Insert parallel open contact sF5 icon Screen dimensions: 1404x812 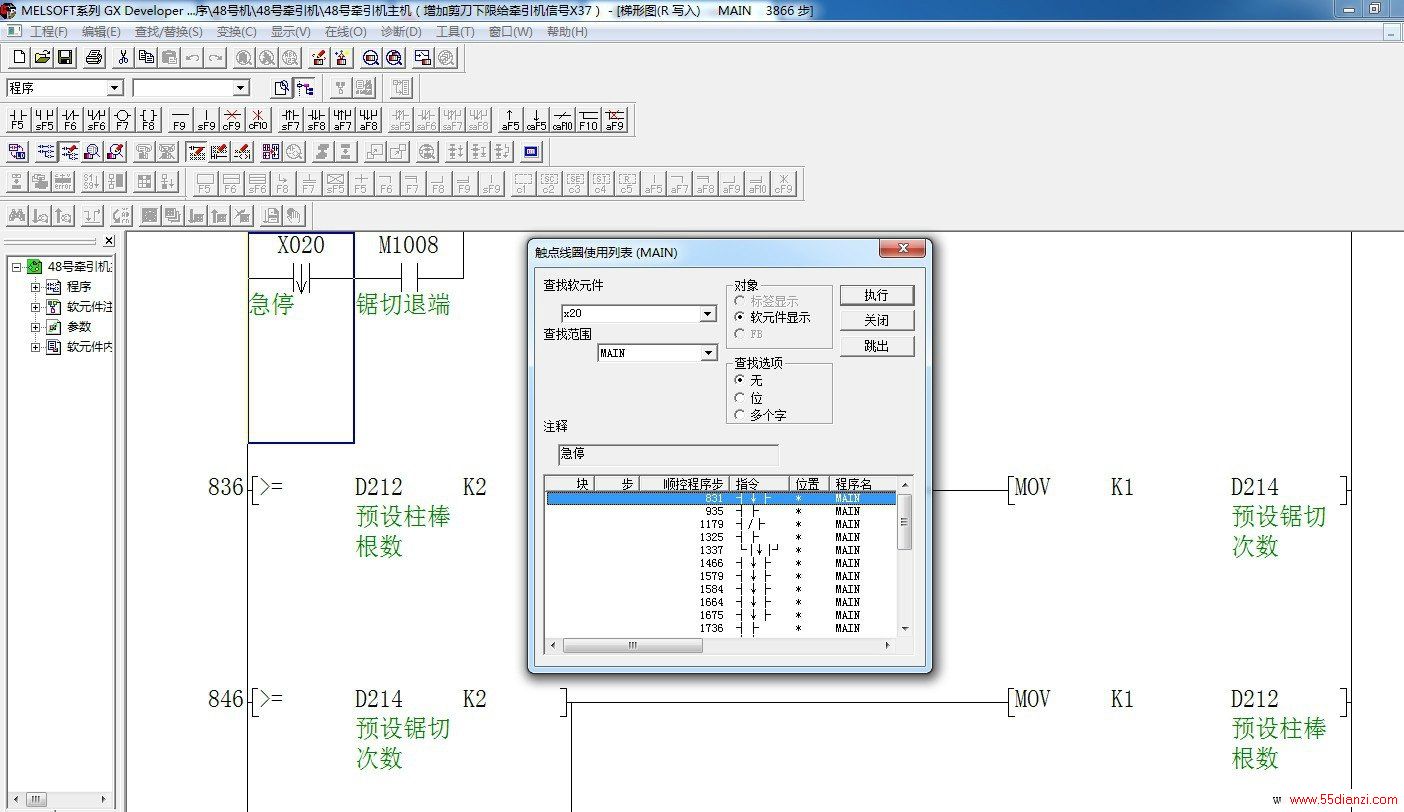tap(44, 120)
